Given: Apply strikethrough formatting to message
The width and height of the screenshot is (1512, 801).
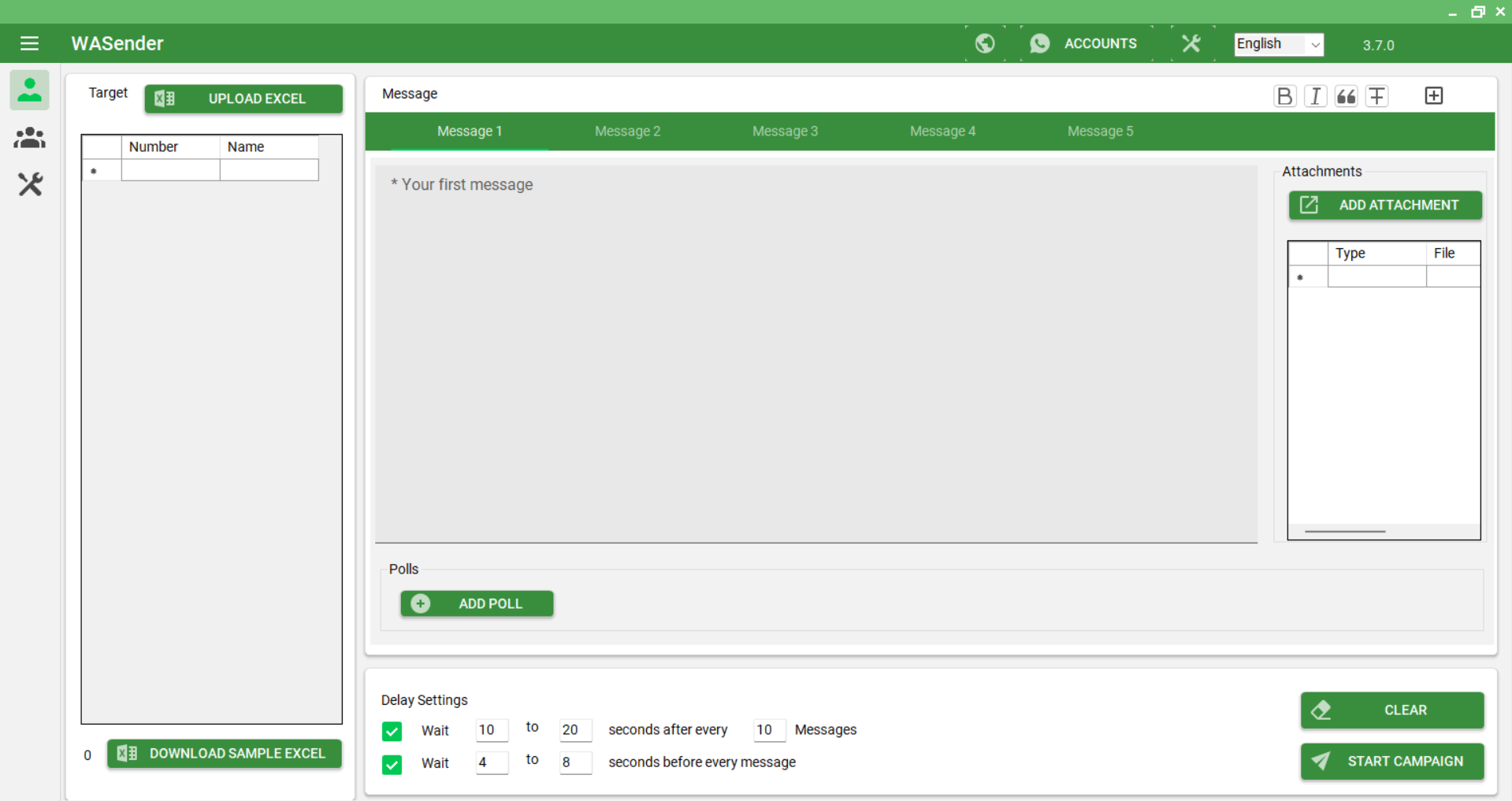Looking at the screenshot, I should [1376, 96].
